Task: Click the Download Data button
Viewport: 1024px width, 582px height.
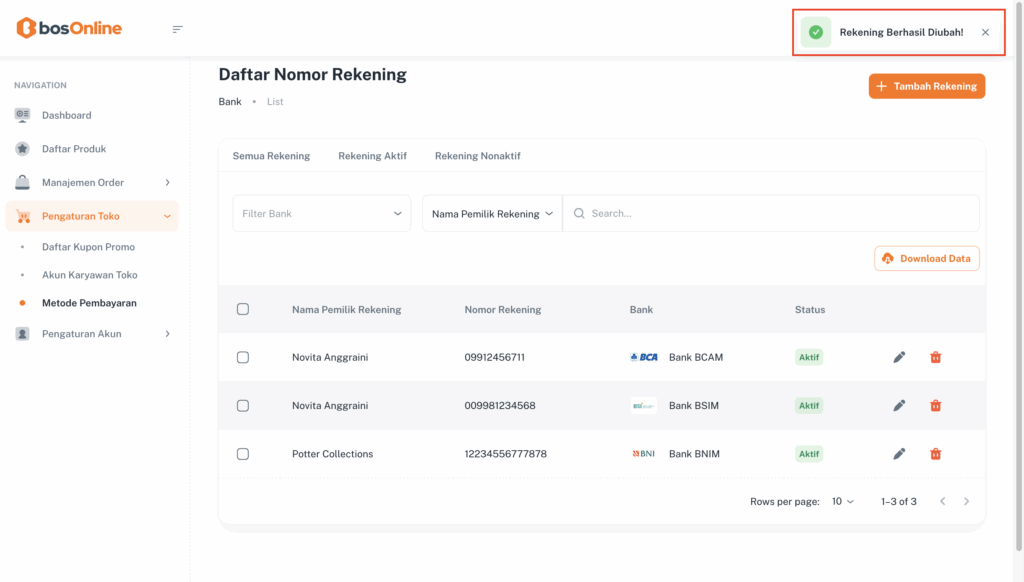Action: pyautogui.click(x=926, y=258)
